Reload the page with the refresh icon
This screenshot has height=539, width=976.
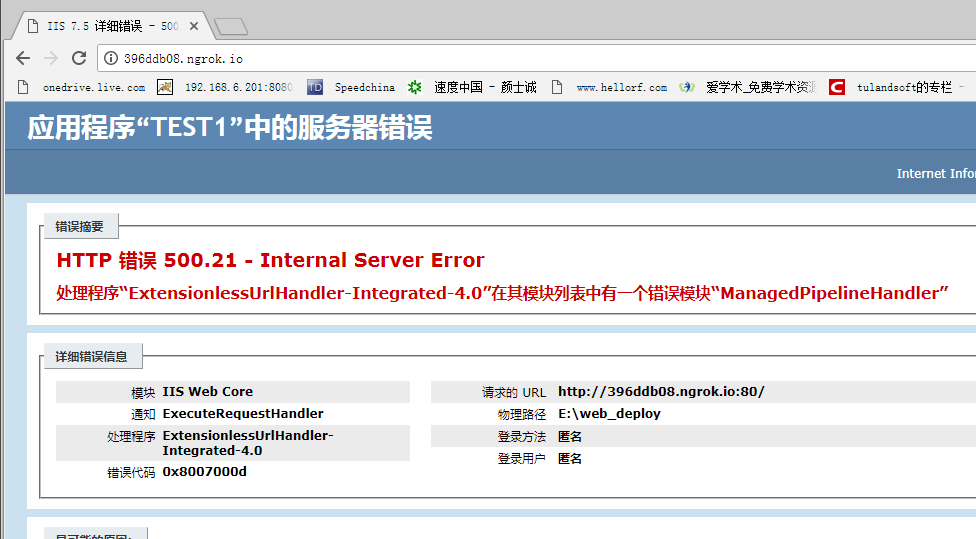(x=79, y=59)
